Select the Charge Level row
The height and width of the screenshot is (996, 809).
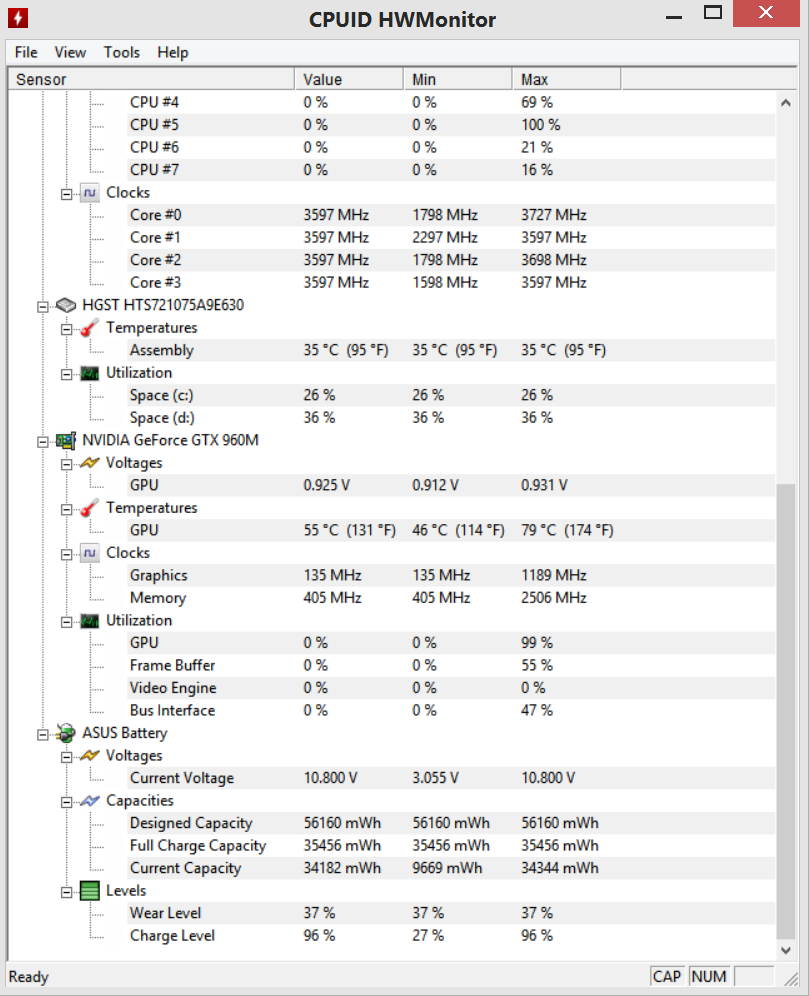(392, 936)
